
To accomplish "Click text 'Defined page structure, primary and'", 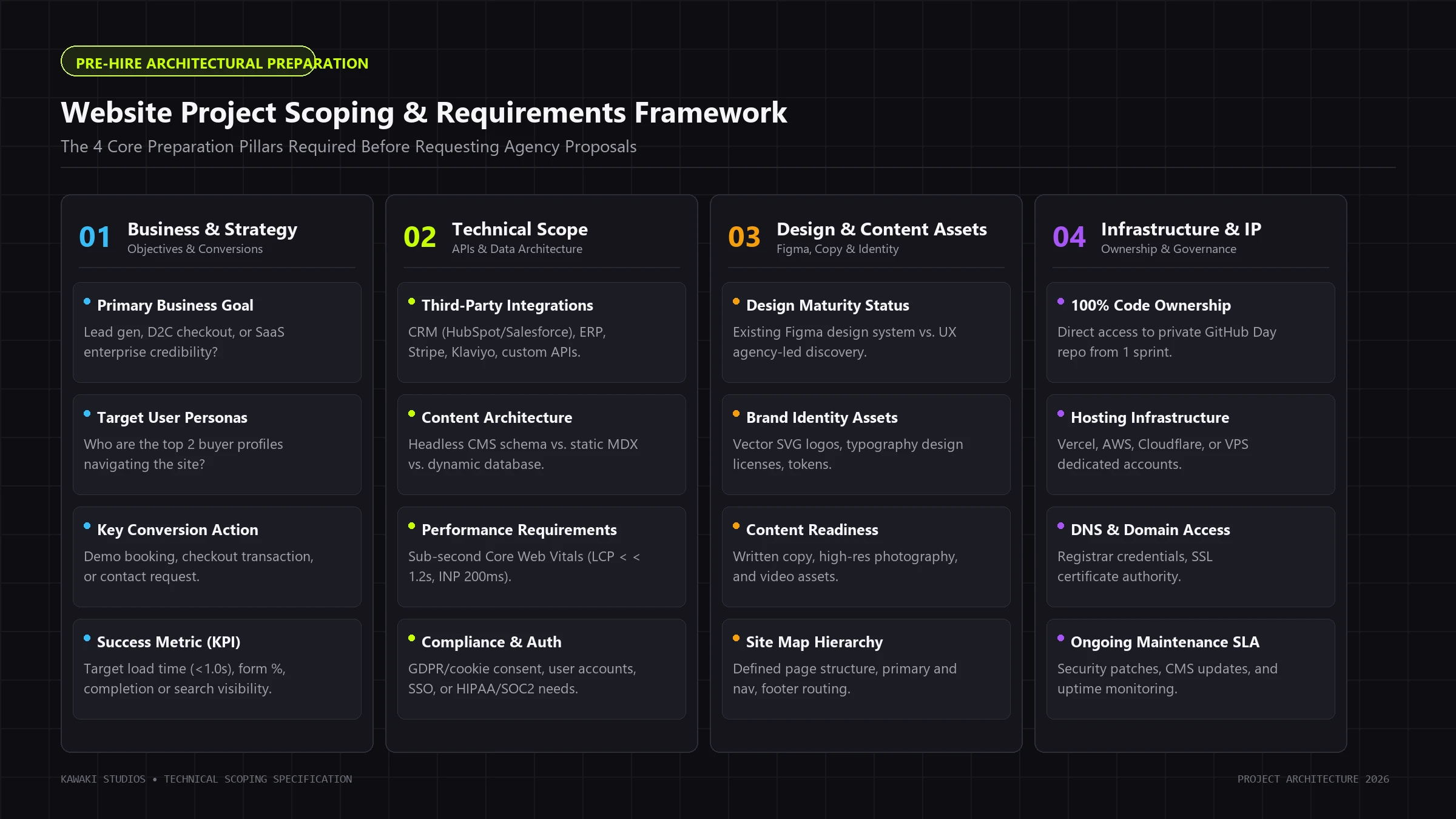I will point(844,669).
